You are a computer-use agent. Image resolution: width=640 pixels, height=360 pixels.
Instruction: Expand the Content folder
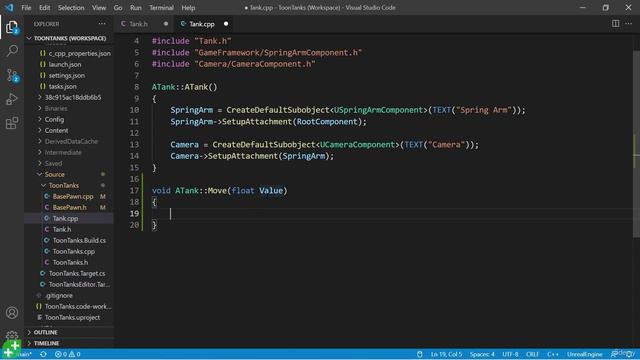(x=69, y=131)
